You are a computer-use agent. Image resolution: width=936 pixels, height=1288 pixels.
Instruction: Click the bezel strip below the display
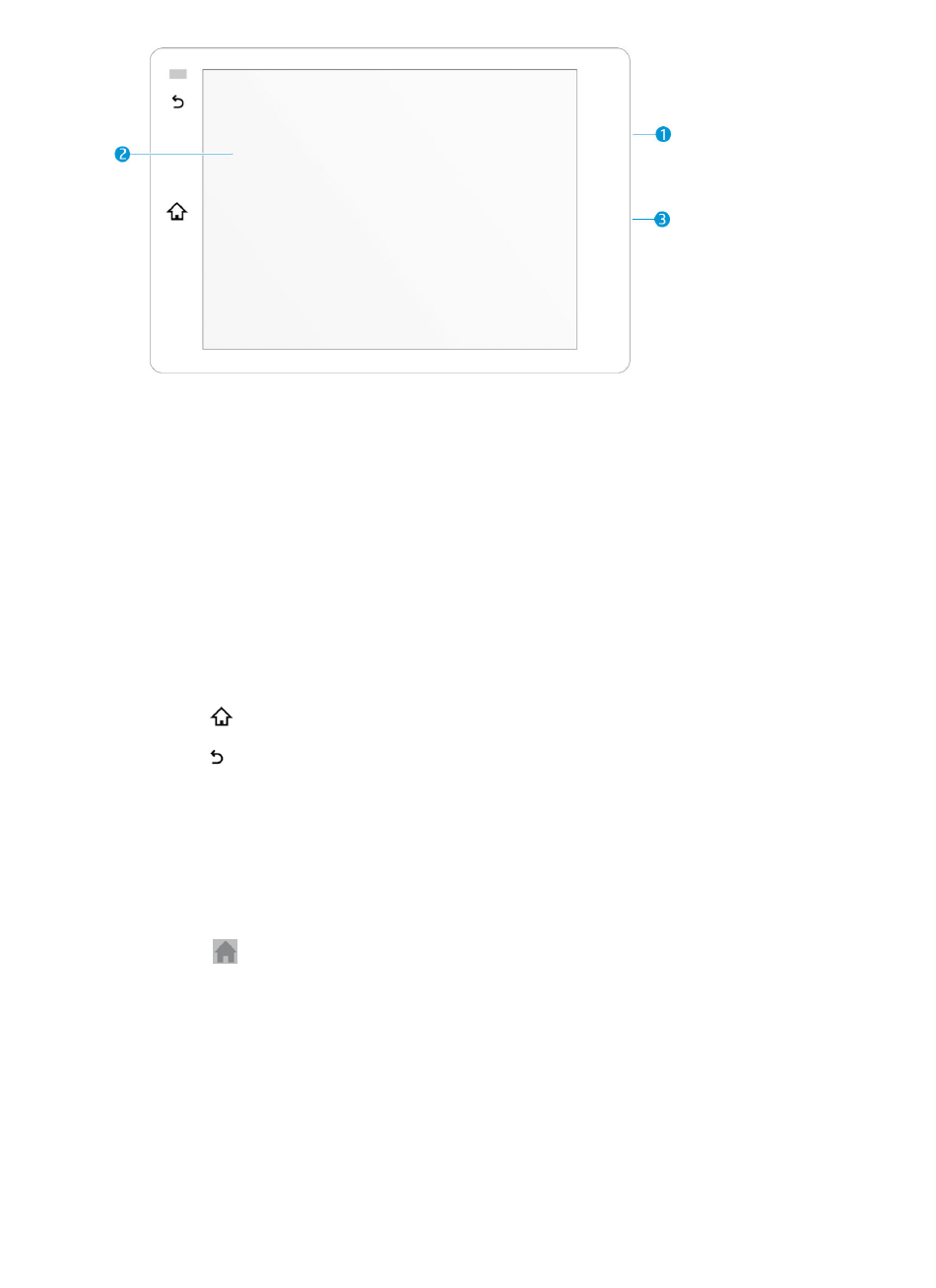point(389,361)
